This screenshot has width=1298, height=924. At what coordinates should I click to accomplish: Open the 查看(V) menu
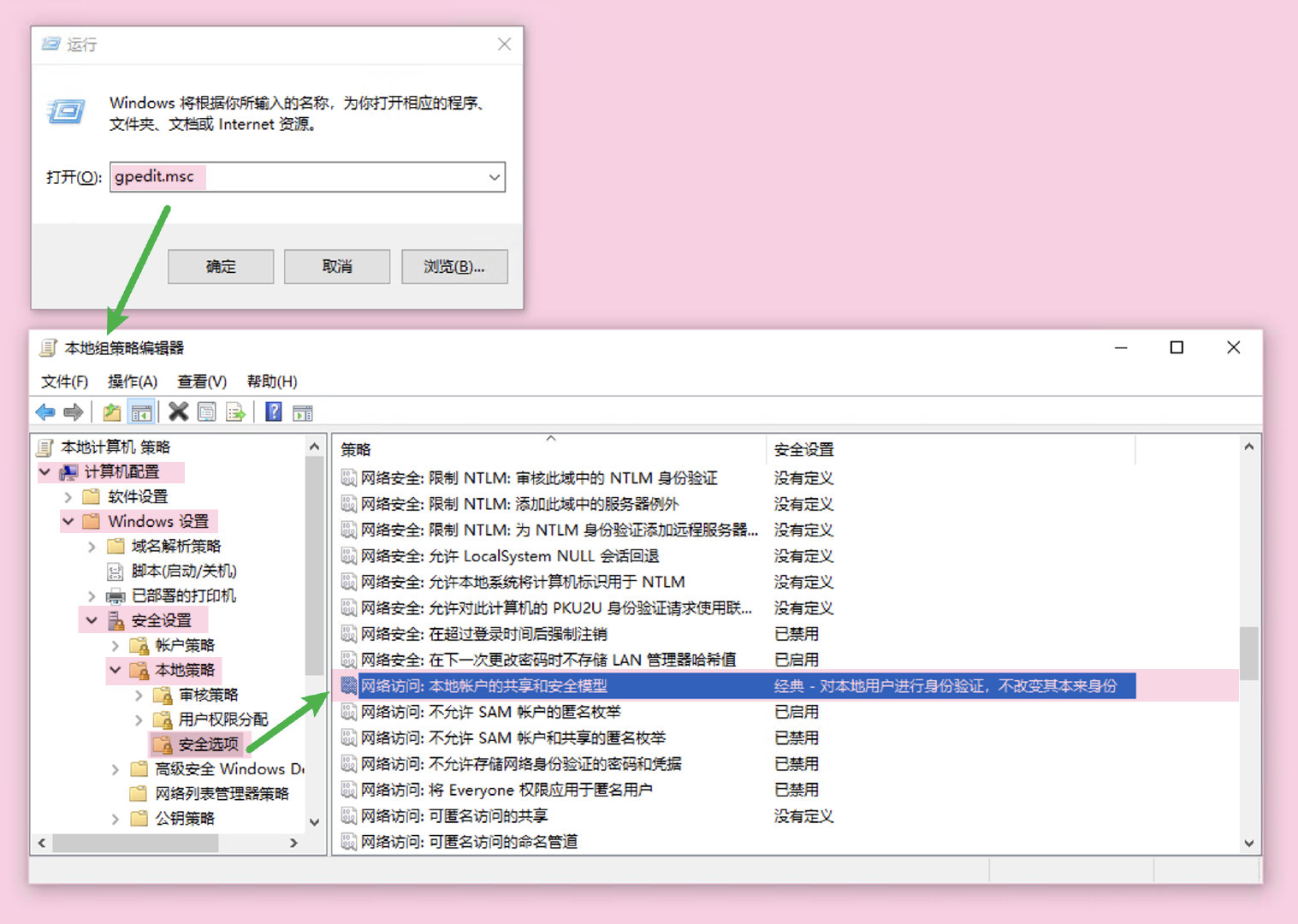click(x=202, y=382)
